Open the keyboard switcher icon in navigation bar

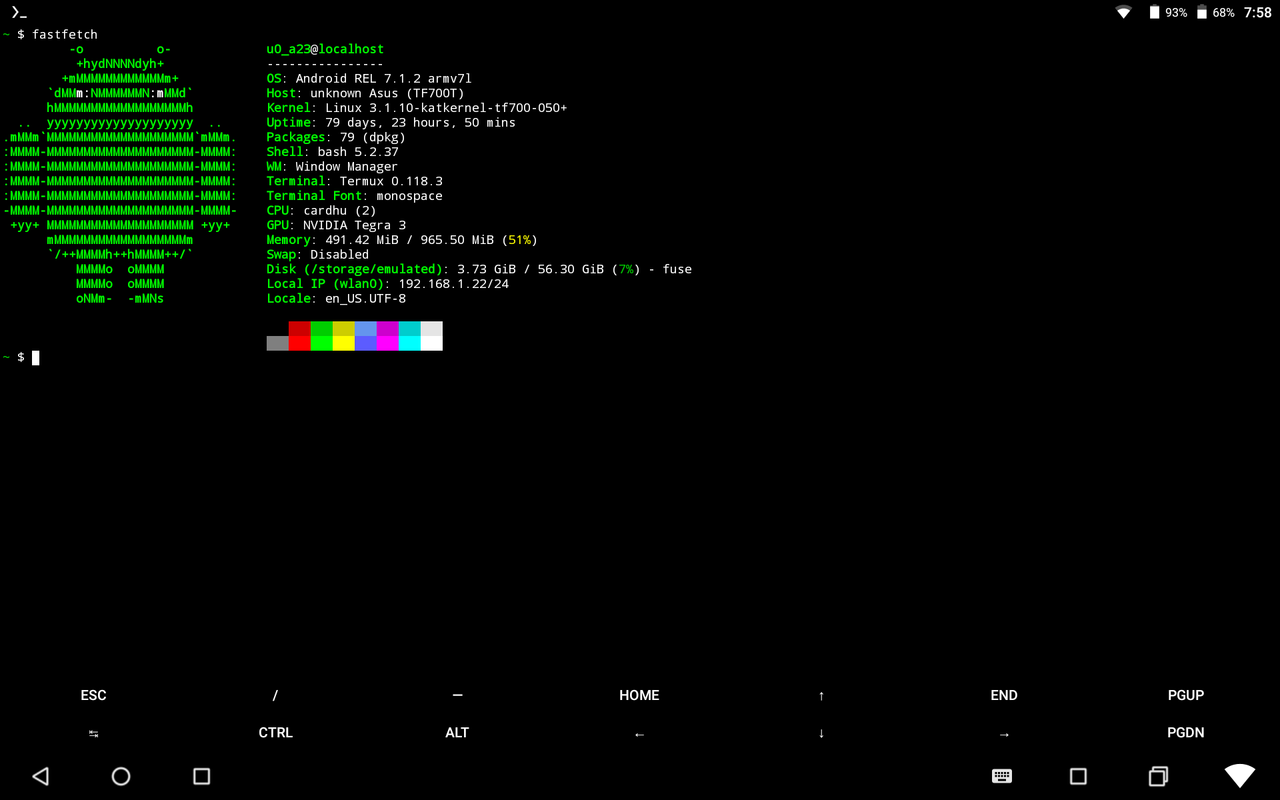1002,776
